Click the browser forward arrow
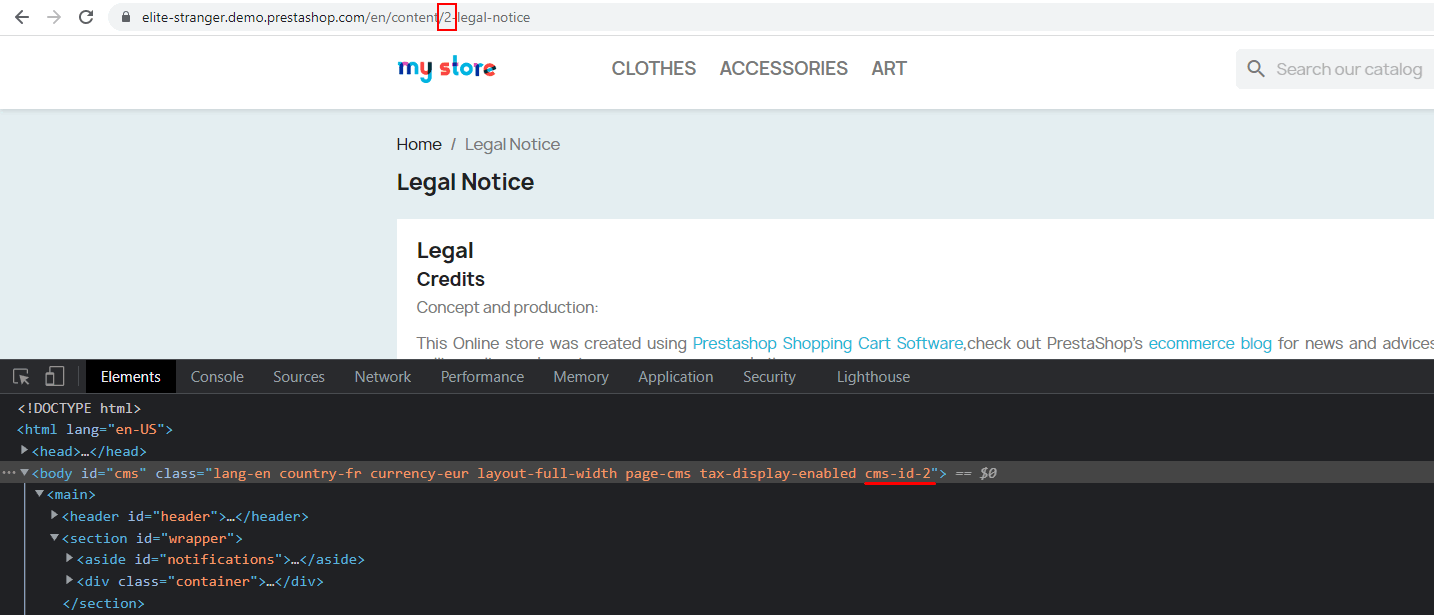 (54, 17)
